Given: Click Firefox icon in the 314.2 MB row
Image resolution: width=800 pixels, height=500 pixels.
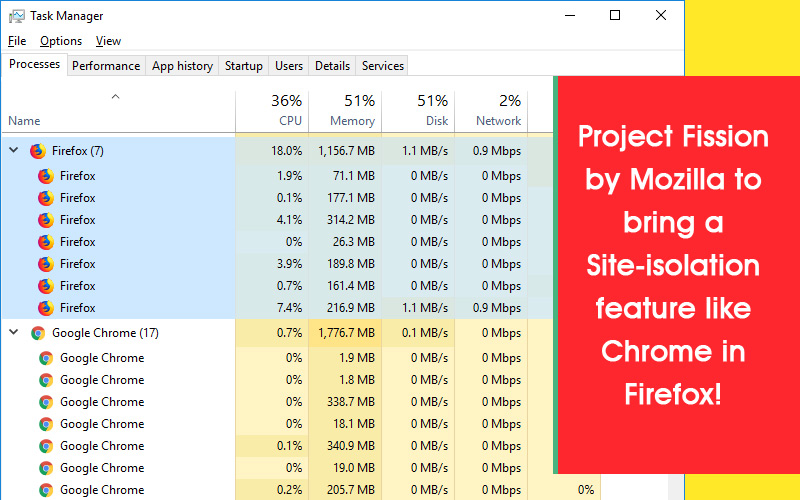Looking at the screenshot, I should (46, 220).
